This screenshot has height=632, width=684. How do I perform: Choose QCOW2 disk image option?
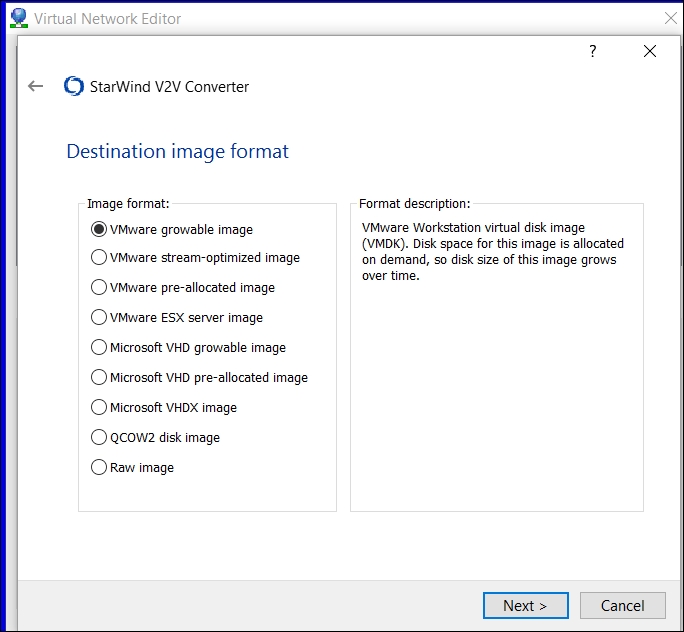coord(99,438)
